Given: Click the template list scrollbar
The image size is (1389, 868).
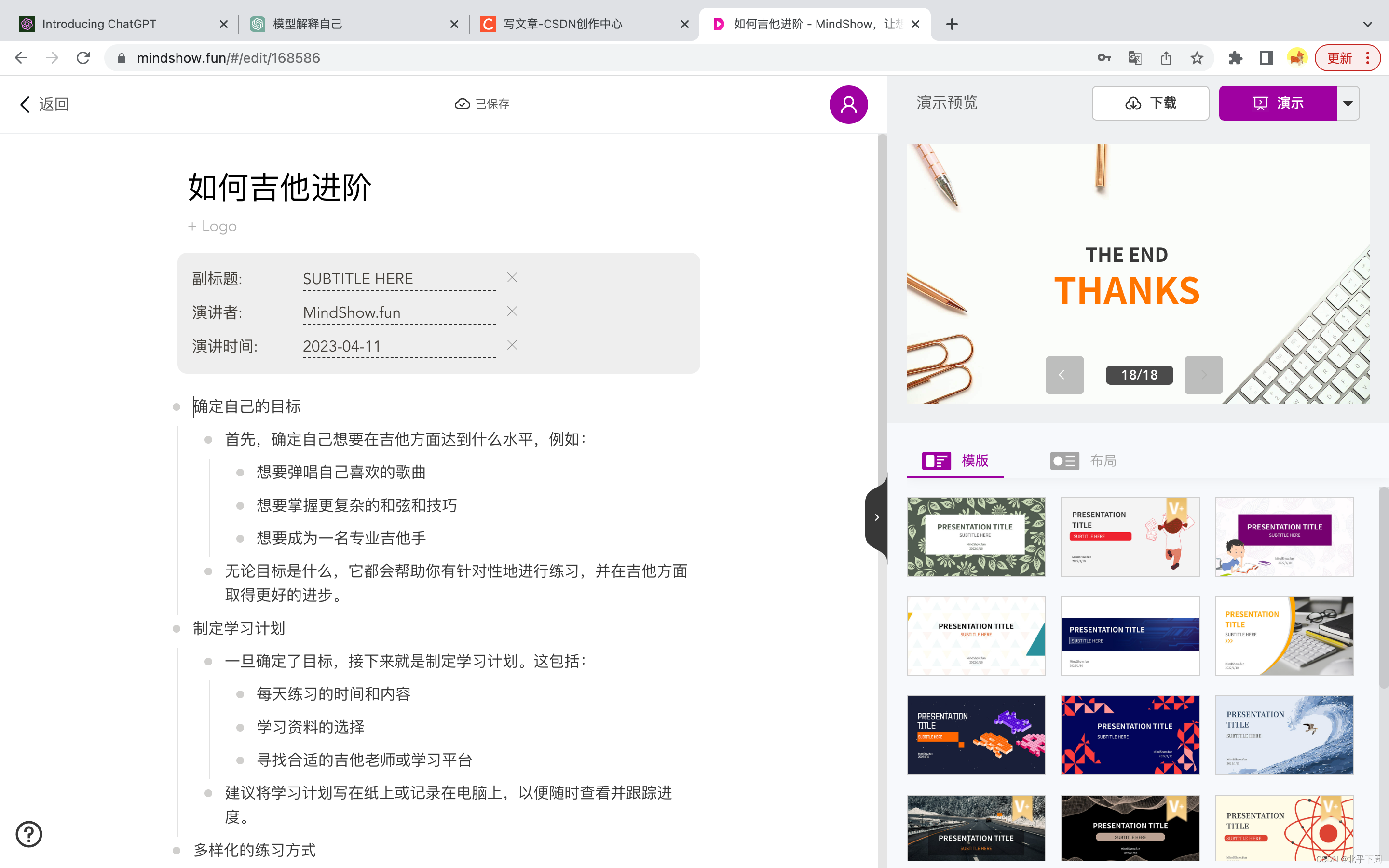Looking at the screenshot, I should click(1383, 587).
